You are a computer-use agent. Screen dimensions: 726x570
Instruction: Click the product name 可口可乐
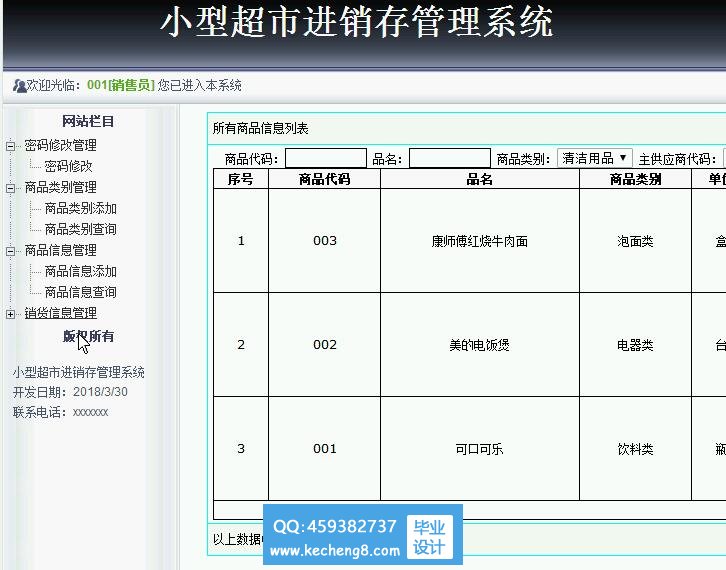[x=480, y=449]
